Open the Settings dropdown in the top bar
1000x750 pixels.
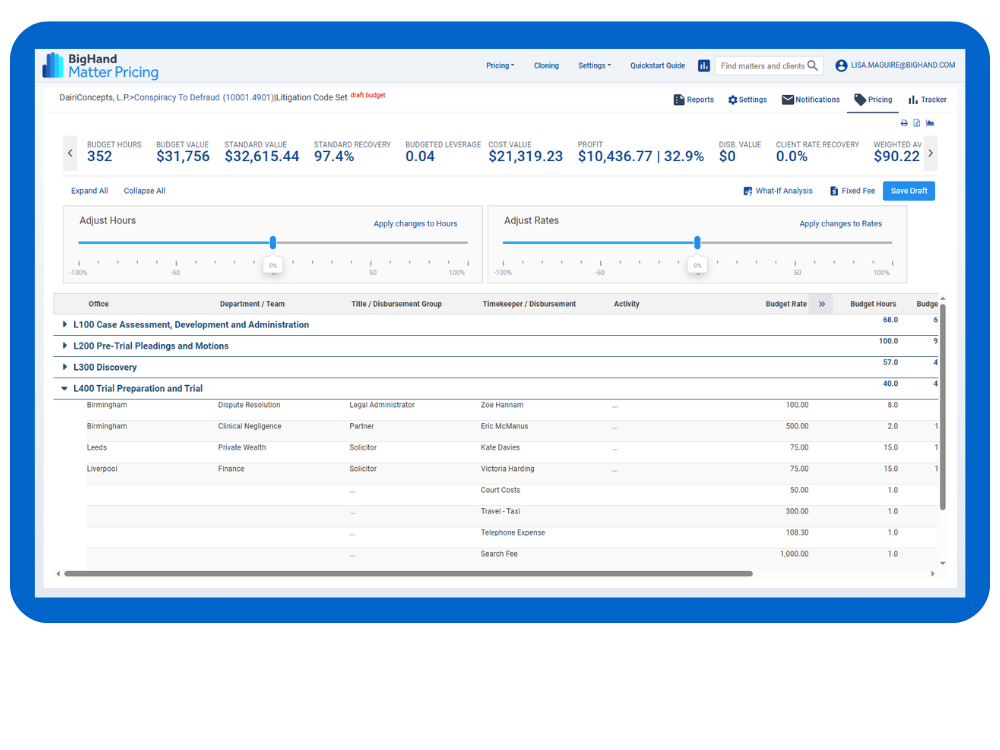click(594, 65)
